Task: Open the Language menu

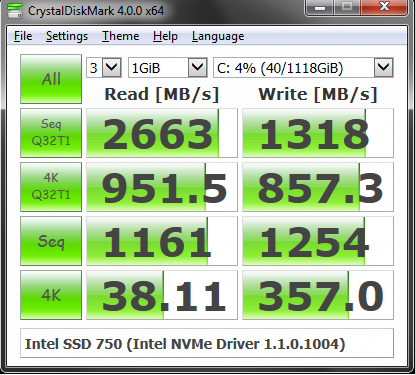Action: click(218, 36)
